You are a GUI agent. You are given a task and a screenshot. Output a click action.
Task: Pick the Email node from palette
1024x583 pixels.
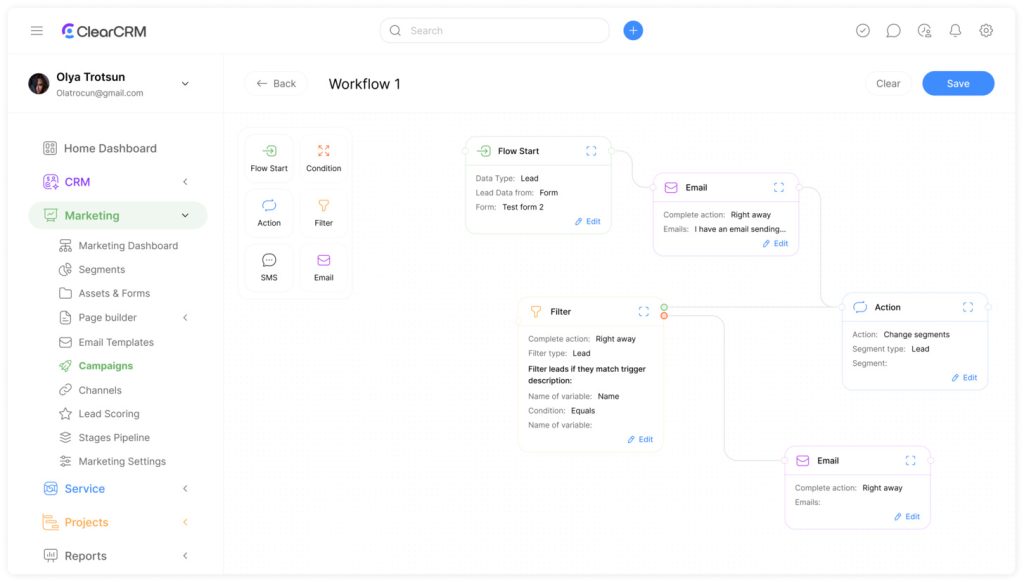tap(323, 267)
